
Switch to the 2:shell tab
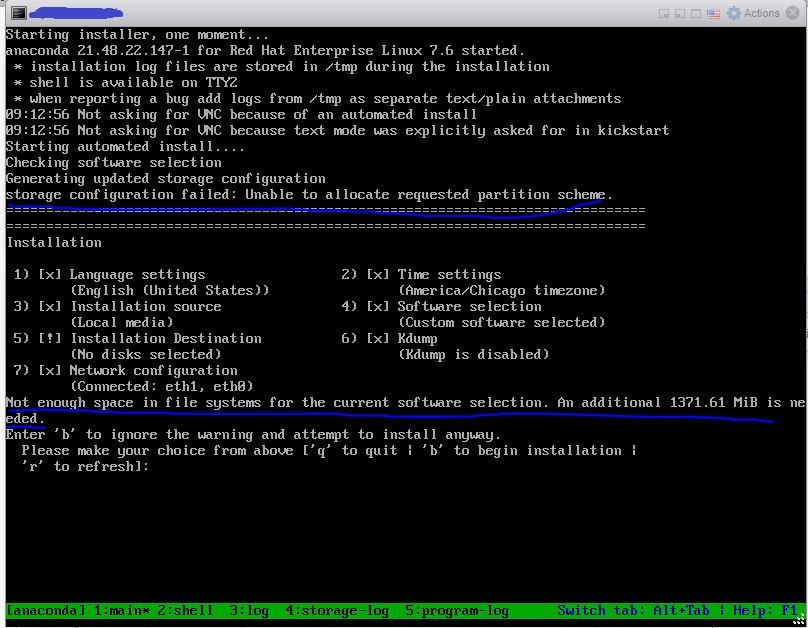186,610
